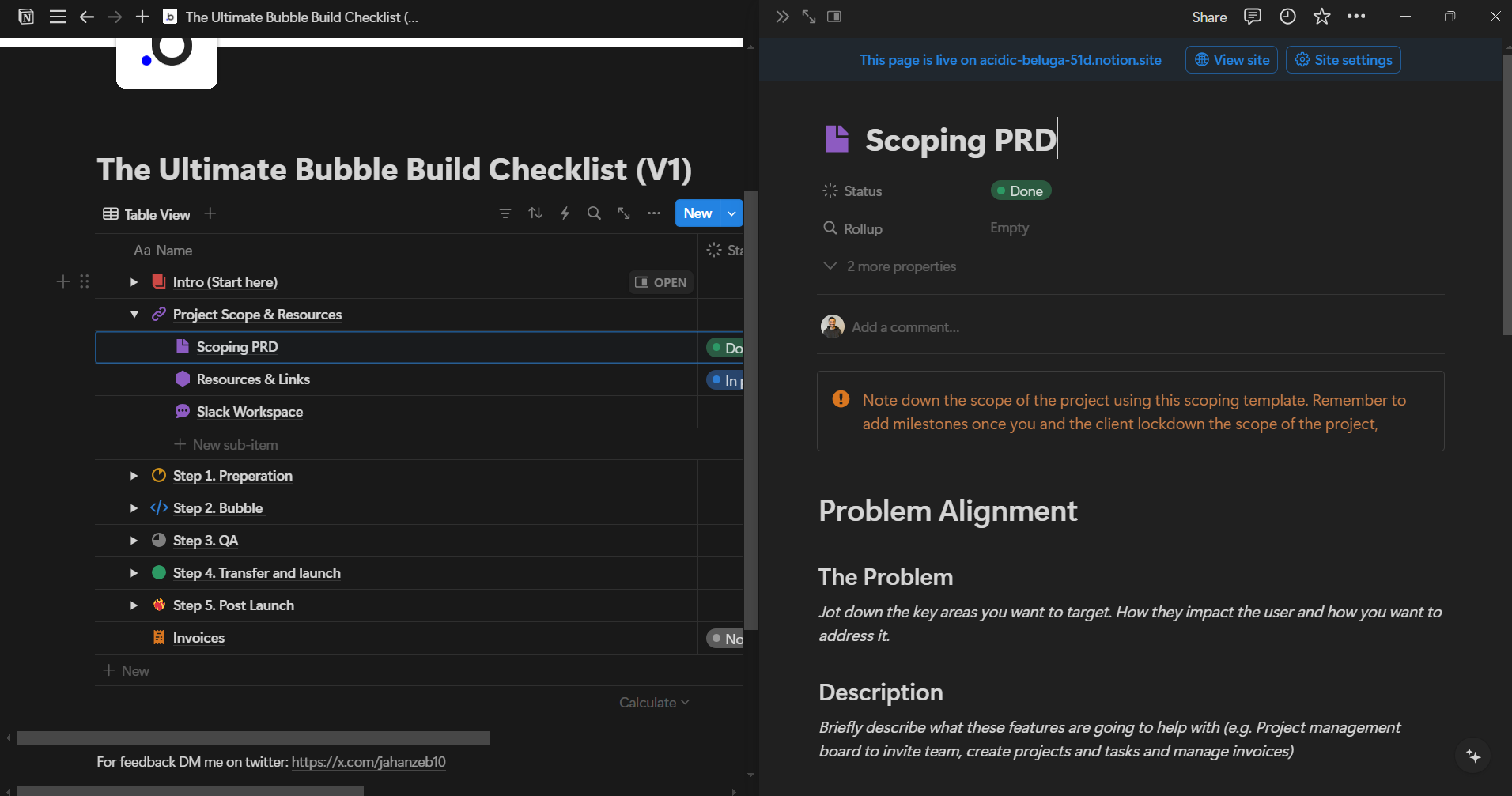The image size is (1512, 796).
Task: Open Scoping PRD in full page
Action: tap(808, 17)
